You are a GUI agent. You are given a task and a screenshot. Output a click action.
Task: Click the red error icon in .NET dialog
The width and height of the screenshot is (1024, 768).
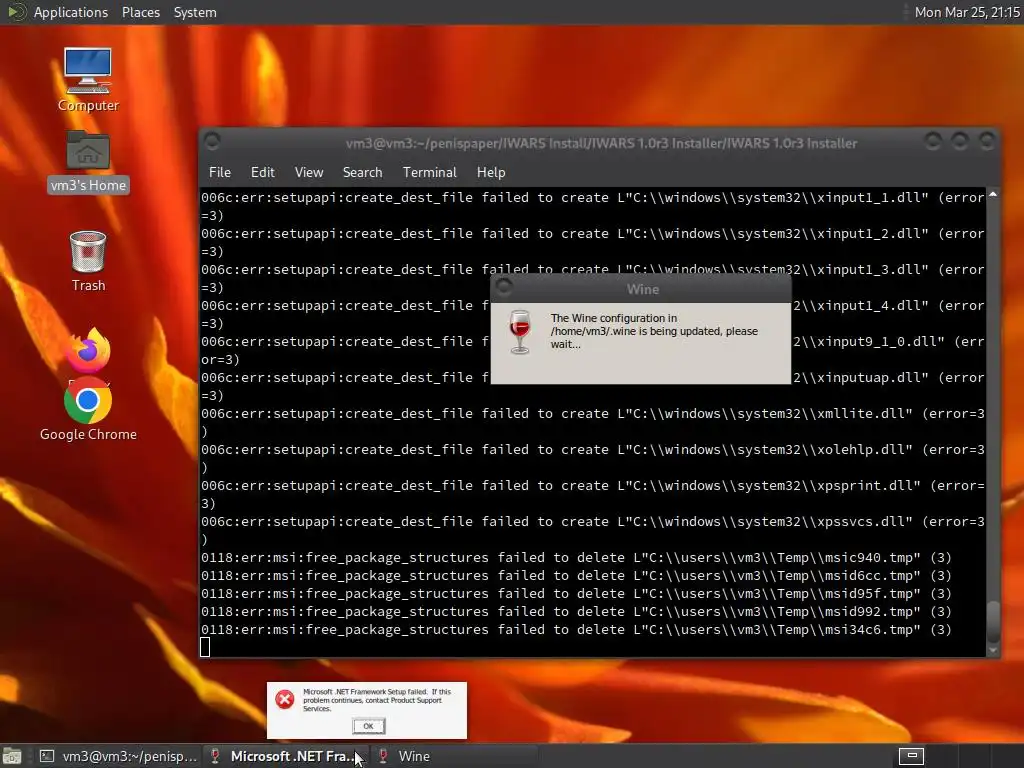click(x=285, y=699)
